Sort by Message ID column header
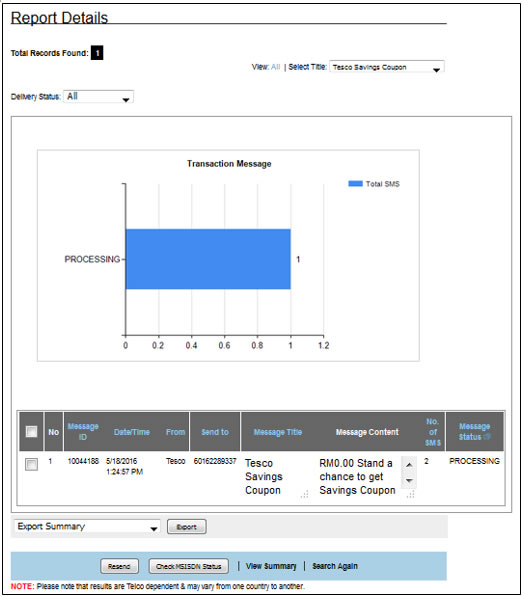Screen dimensions: 524x597 tap(83, 431)
